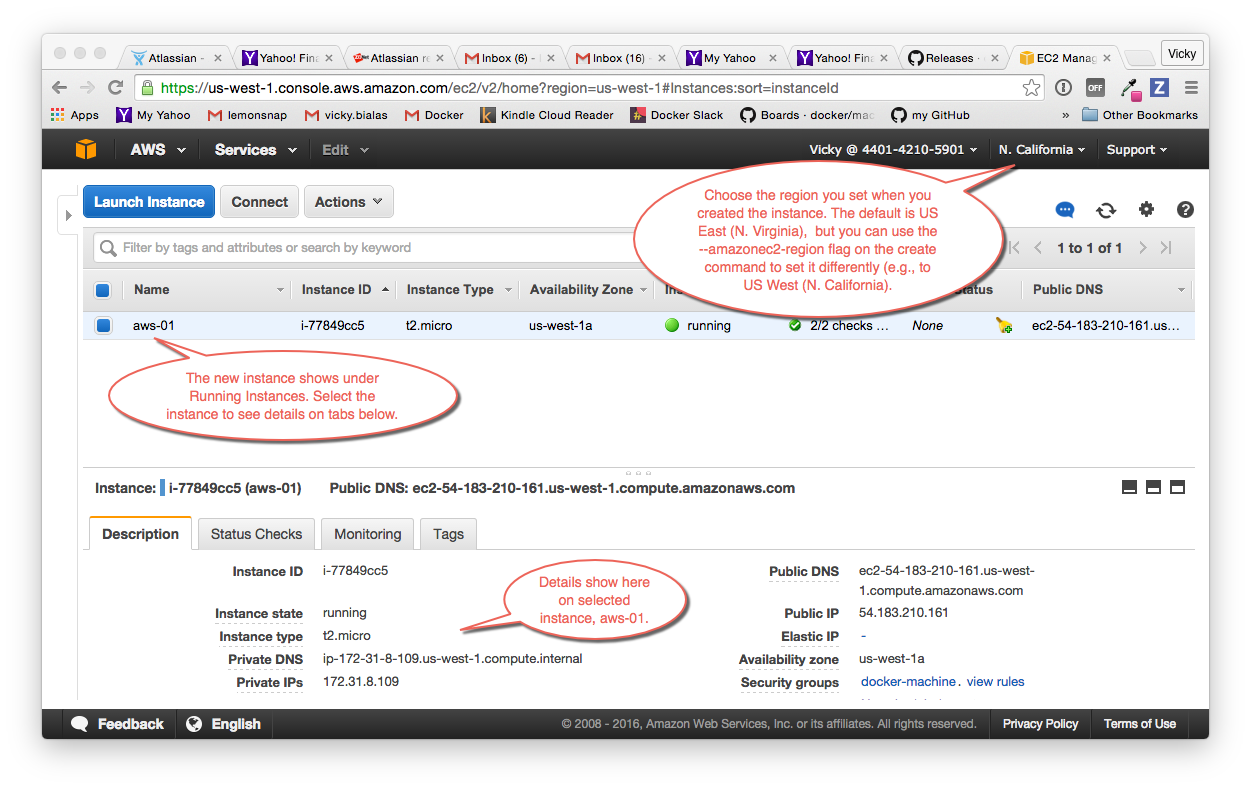Expand the left navigation sidebar arrow
The width and height of the screenshot is (1251, 789).
[x=68, y=216]
